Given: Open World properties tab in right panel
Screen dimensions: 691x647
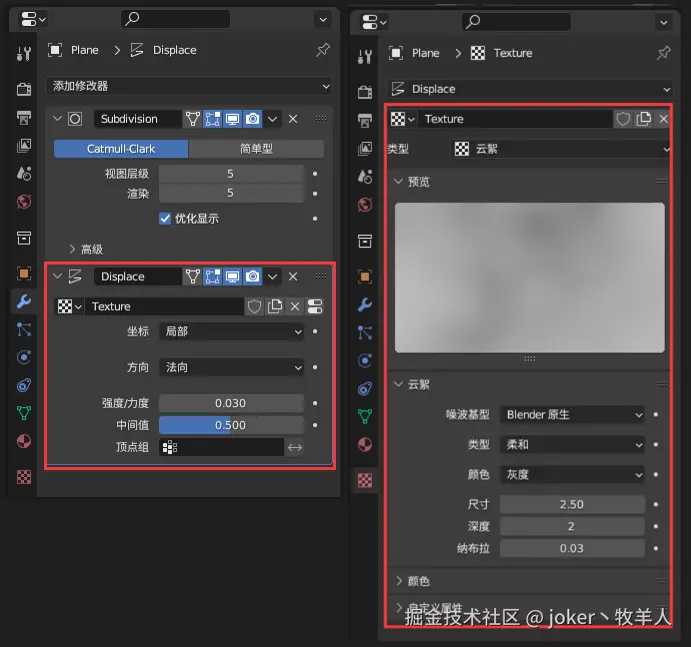Looking at the screenshot, I should pyautogui.click(x=364, y=205).
